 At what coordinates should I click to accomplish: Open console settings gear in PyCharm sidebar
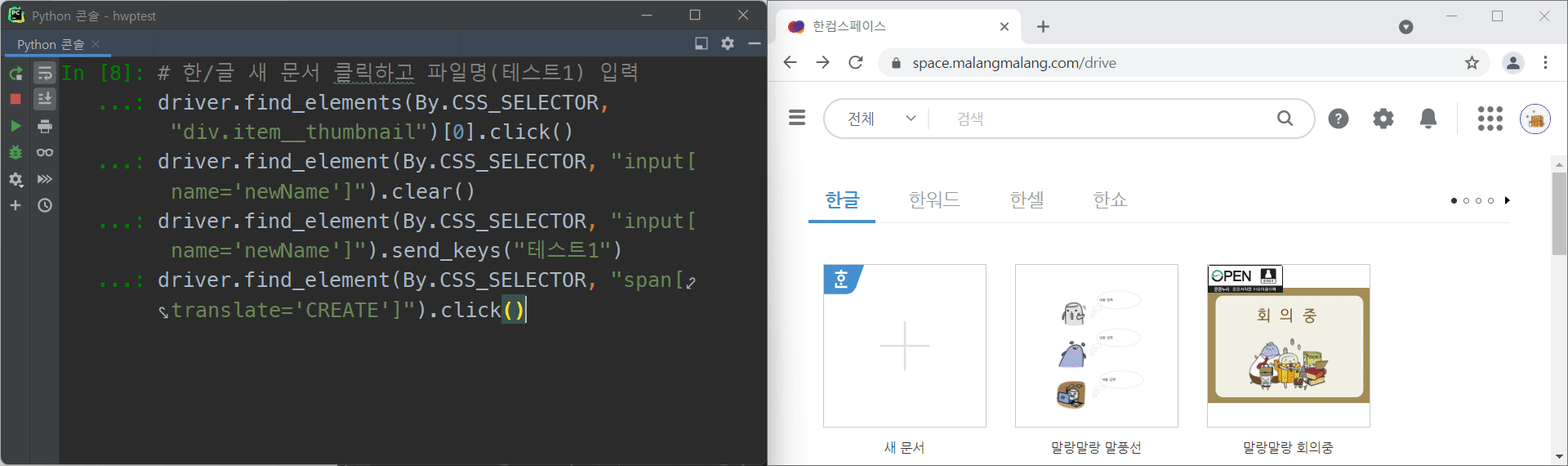point(16,179)
